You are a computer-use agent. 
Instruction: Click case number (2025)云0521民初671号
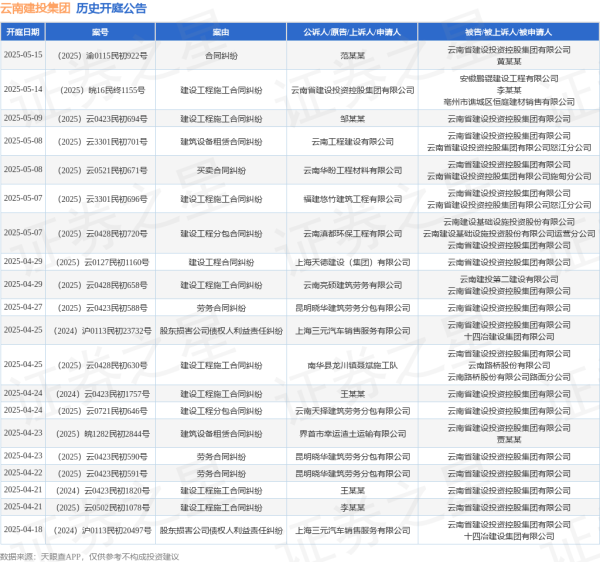(x=103, y=171)
